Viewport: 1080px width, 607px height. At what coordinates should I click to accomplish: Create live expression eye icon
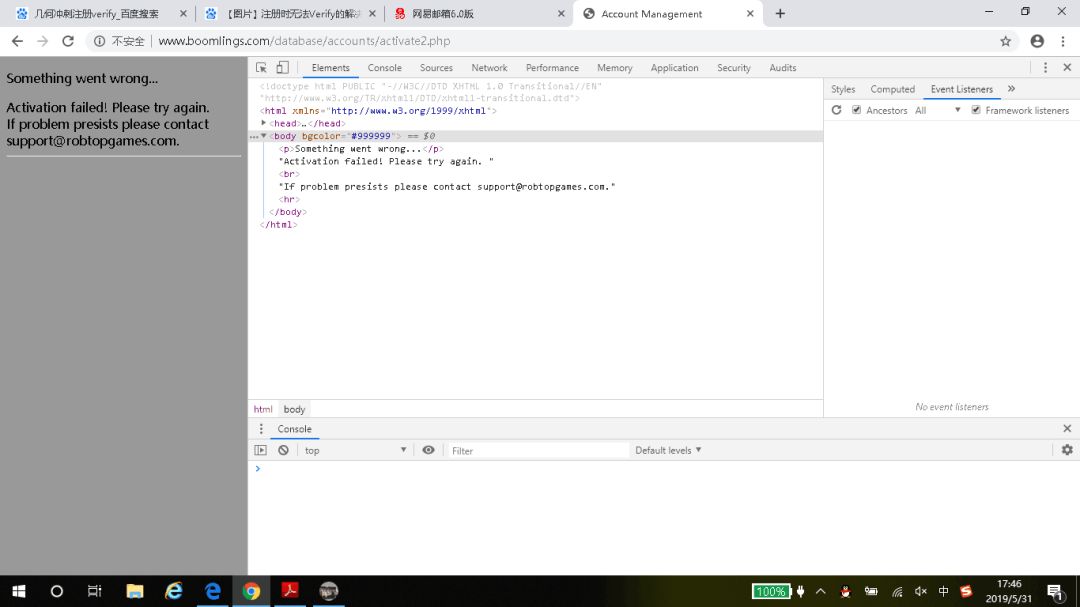pyautogui.click(x=428, y=450)
